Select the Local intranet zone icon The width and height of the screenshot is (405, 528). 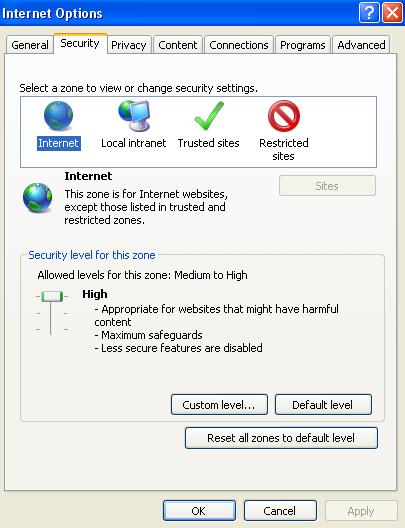(x=134, y=116)
